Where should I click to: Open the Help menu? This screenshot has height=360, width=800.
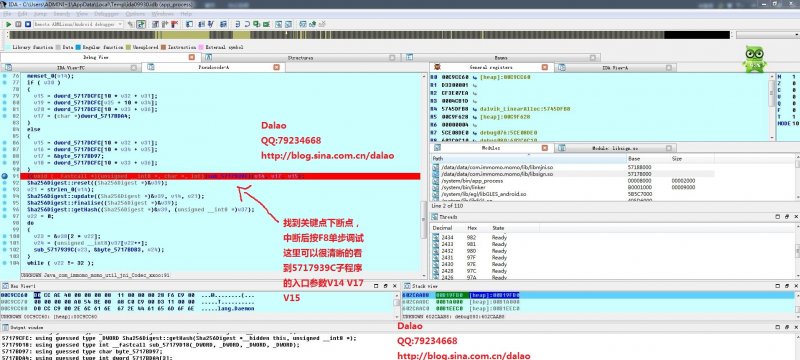[x=186, y=14]
